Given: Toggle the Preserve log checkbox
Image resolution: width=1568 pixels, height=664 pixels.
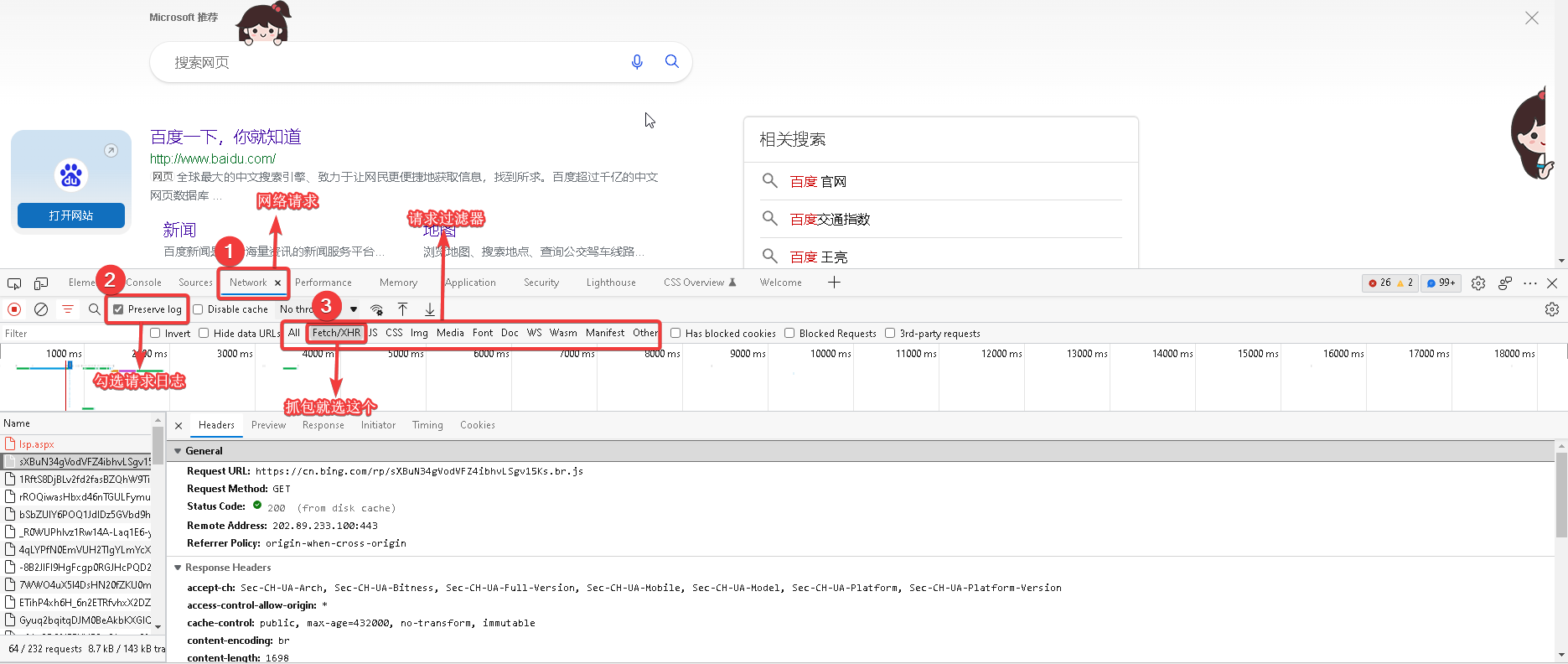Looking at the screenshot, I should coord(118,309).
